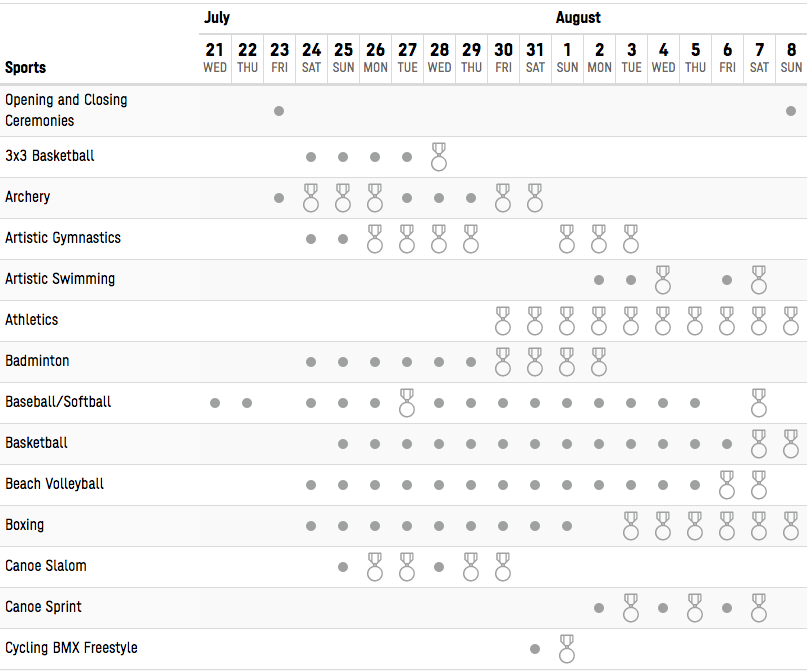This screenshot has width=807, height=671.
Task: Click the Badminton medal on July 30
Action: point(503,362)
